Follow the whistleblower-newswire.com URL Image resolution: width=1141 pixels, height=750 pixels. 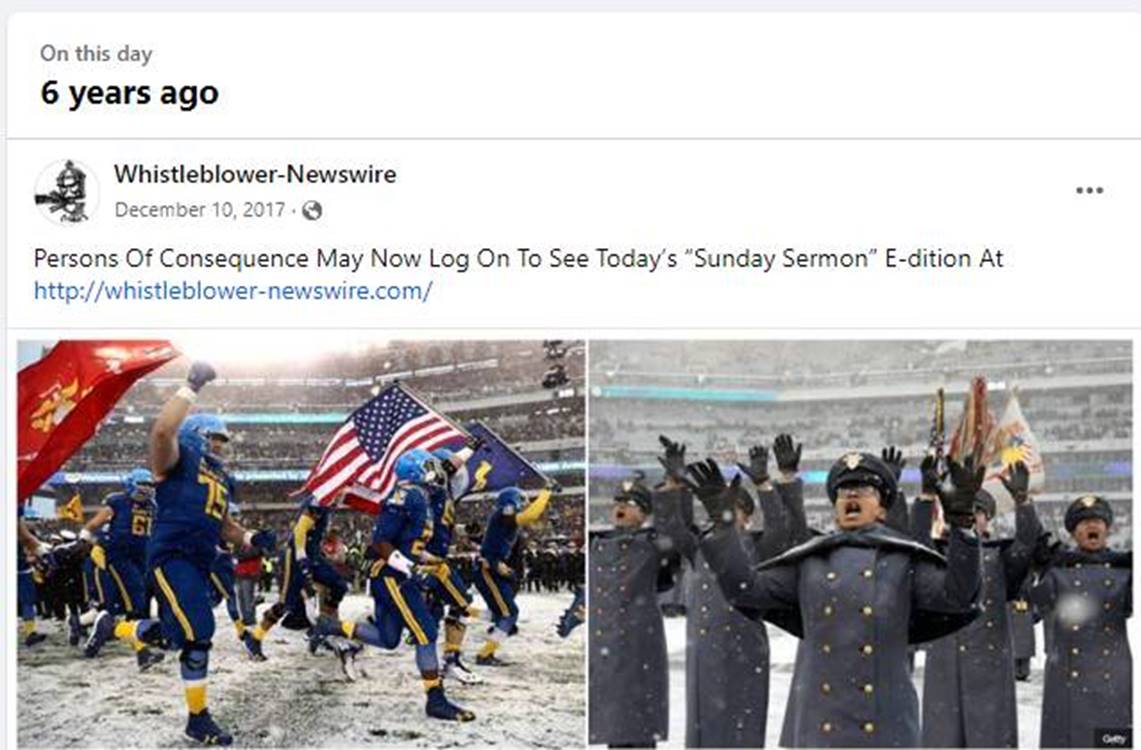coord(233,291)
